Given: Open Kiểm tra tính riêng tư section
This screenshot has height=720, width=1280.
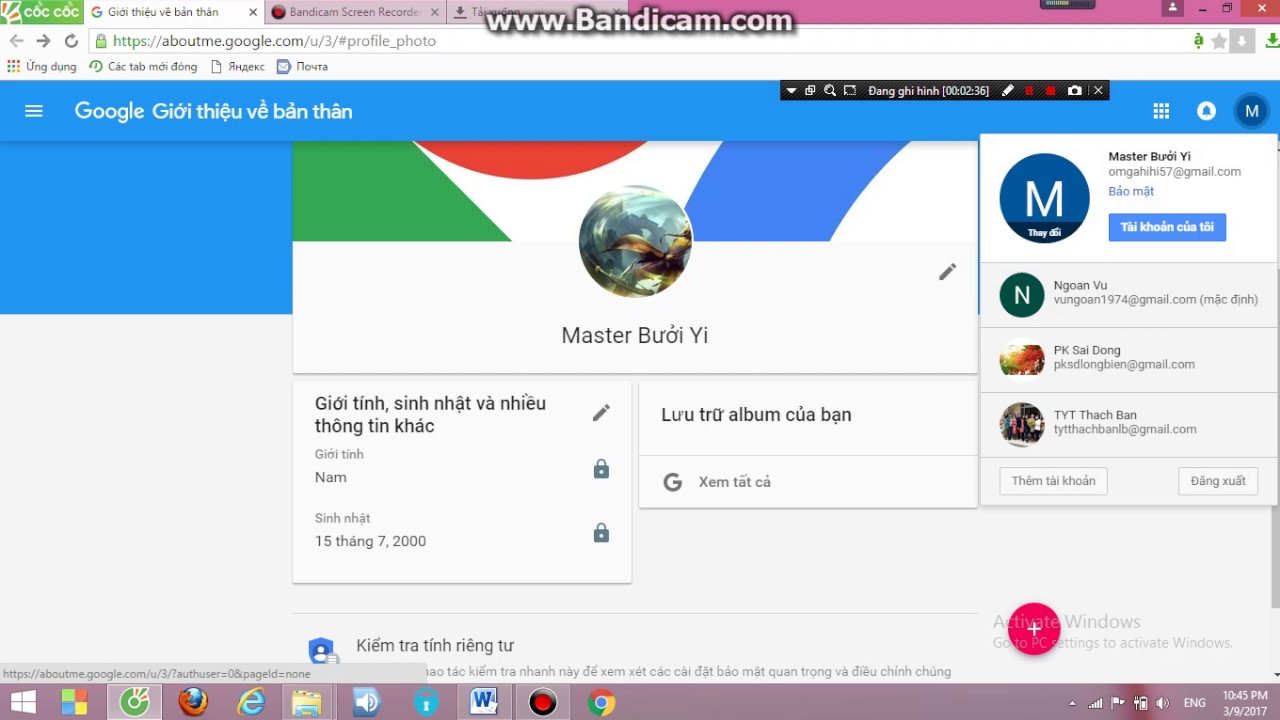Looking at the screenshot, I should tap(435, 646).
